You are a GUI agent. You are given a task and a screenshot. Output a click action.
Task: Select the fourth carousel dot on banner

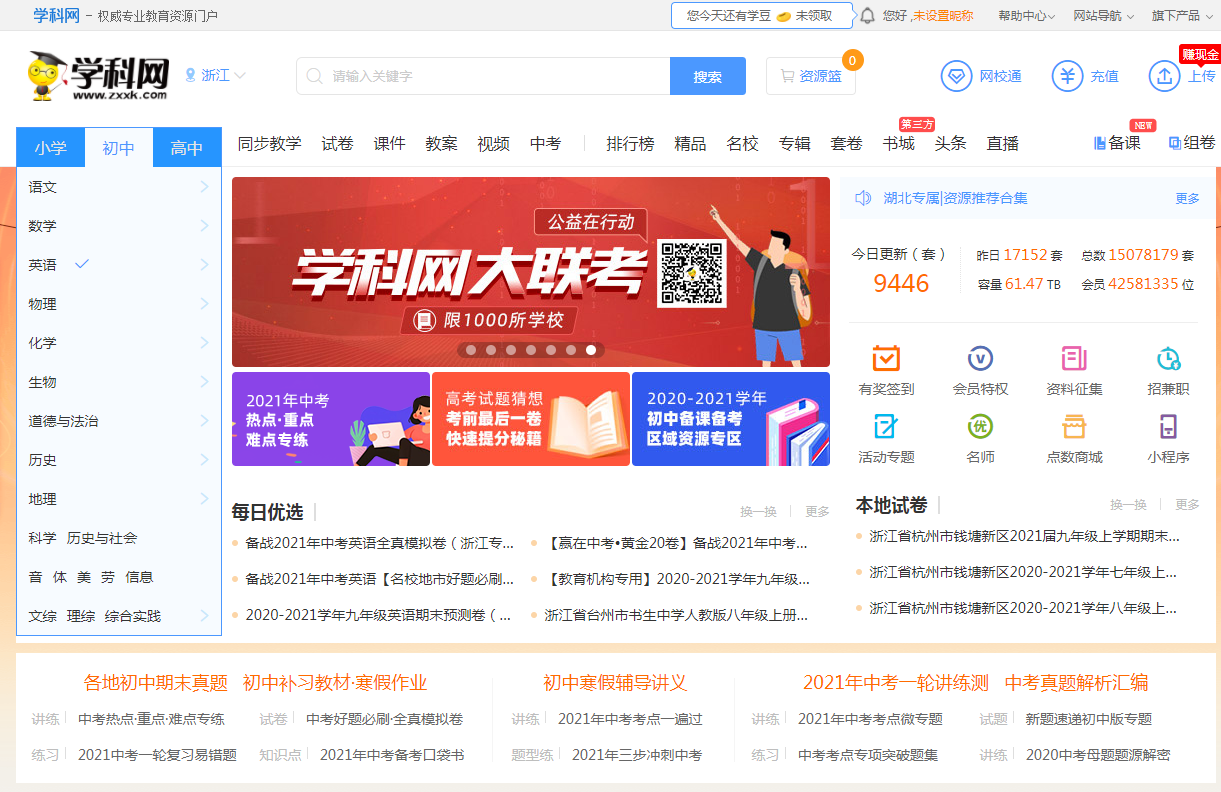pos(531,350)
